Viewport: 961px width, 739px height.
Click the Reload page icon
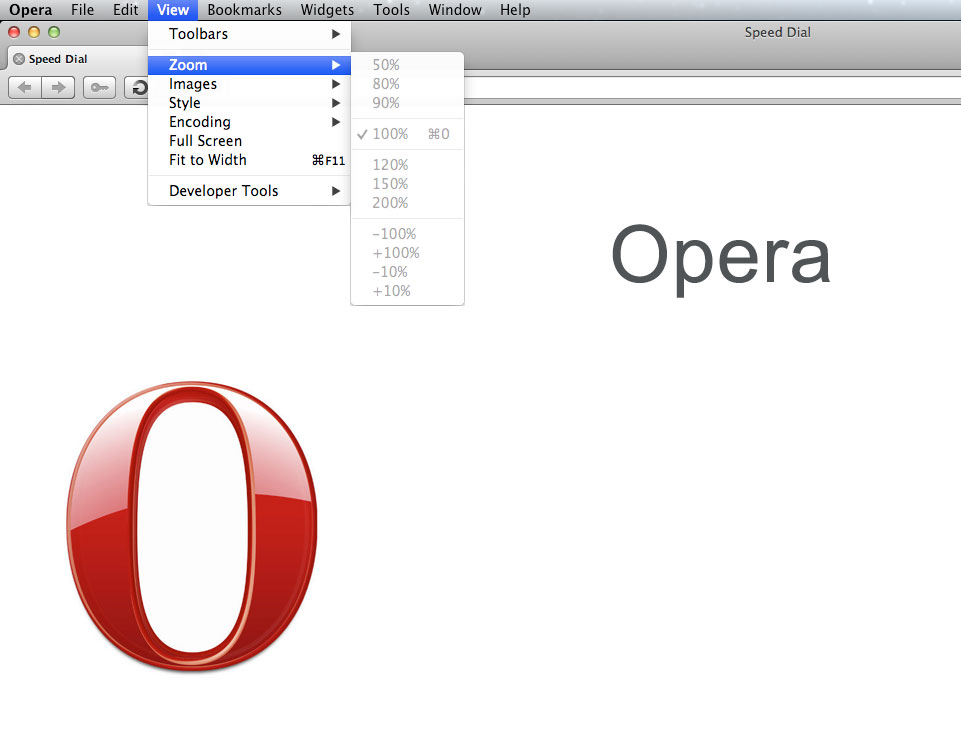point(139,88)
